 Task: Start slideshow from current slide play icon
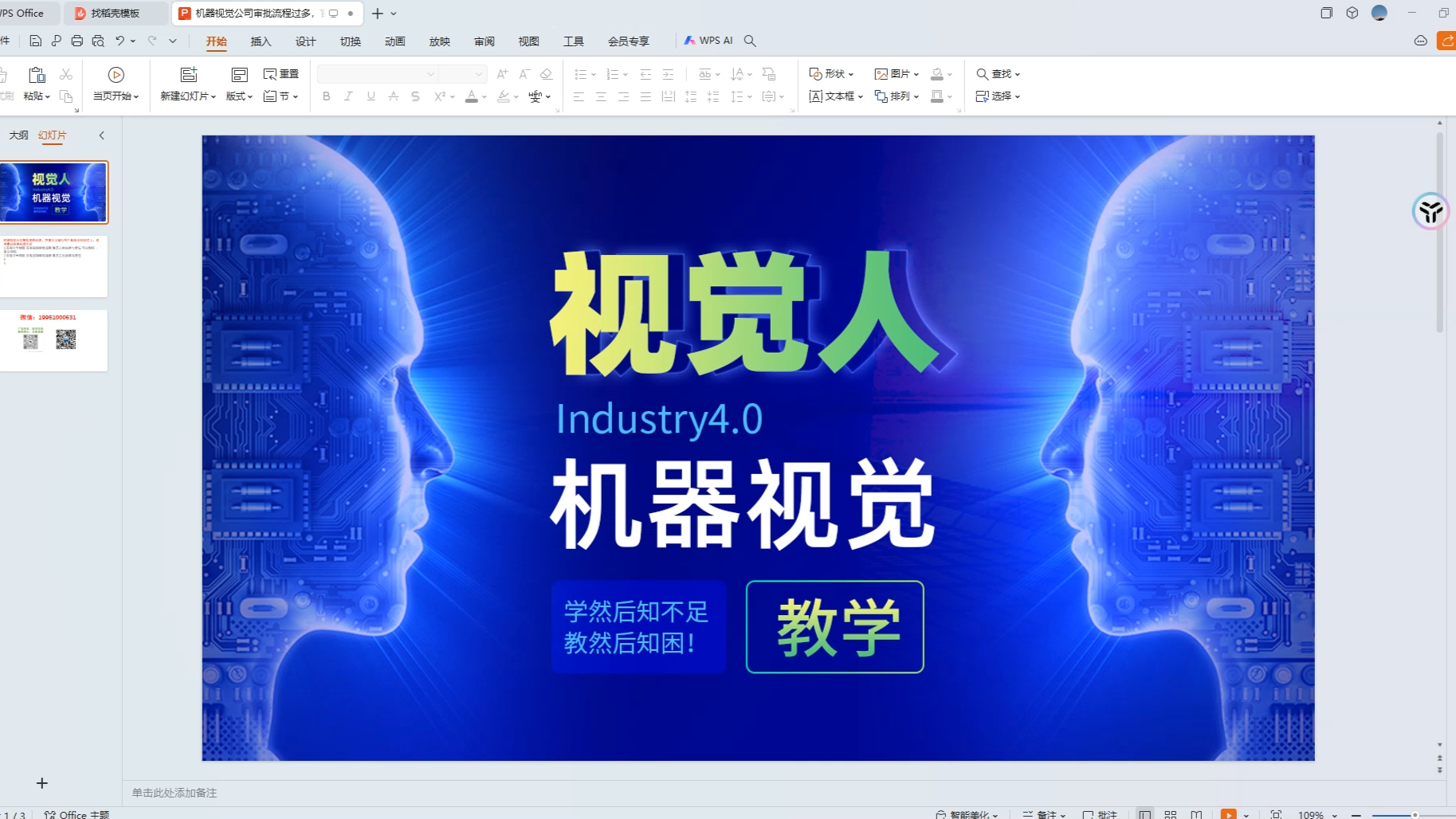tap(116, 75)
